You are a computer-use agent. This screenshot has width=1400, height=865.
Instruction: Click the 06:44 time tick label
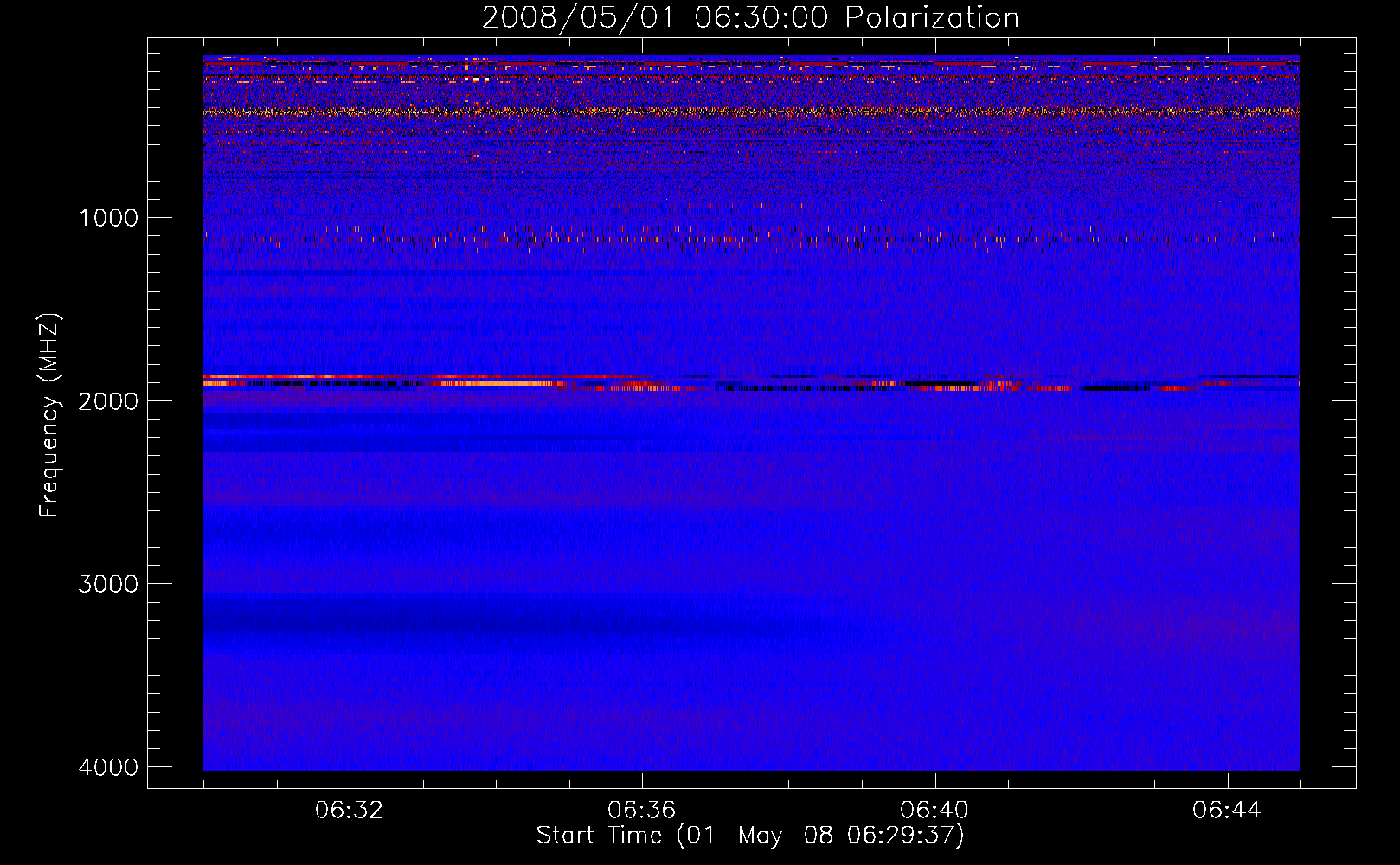pos(1227,811)
